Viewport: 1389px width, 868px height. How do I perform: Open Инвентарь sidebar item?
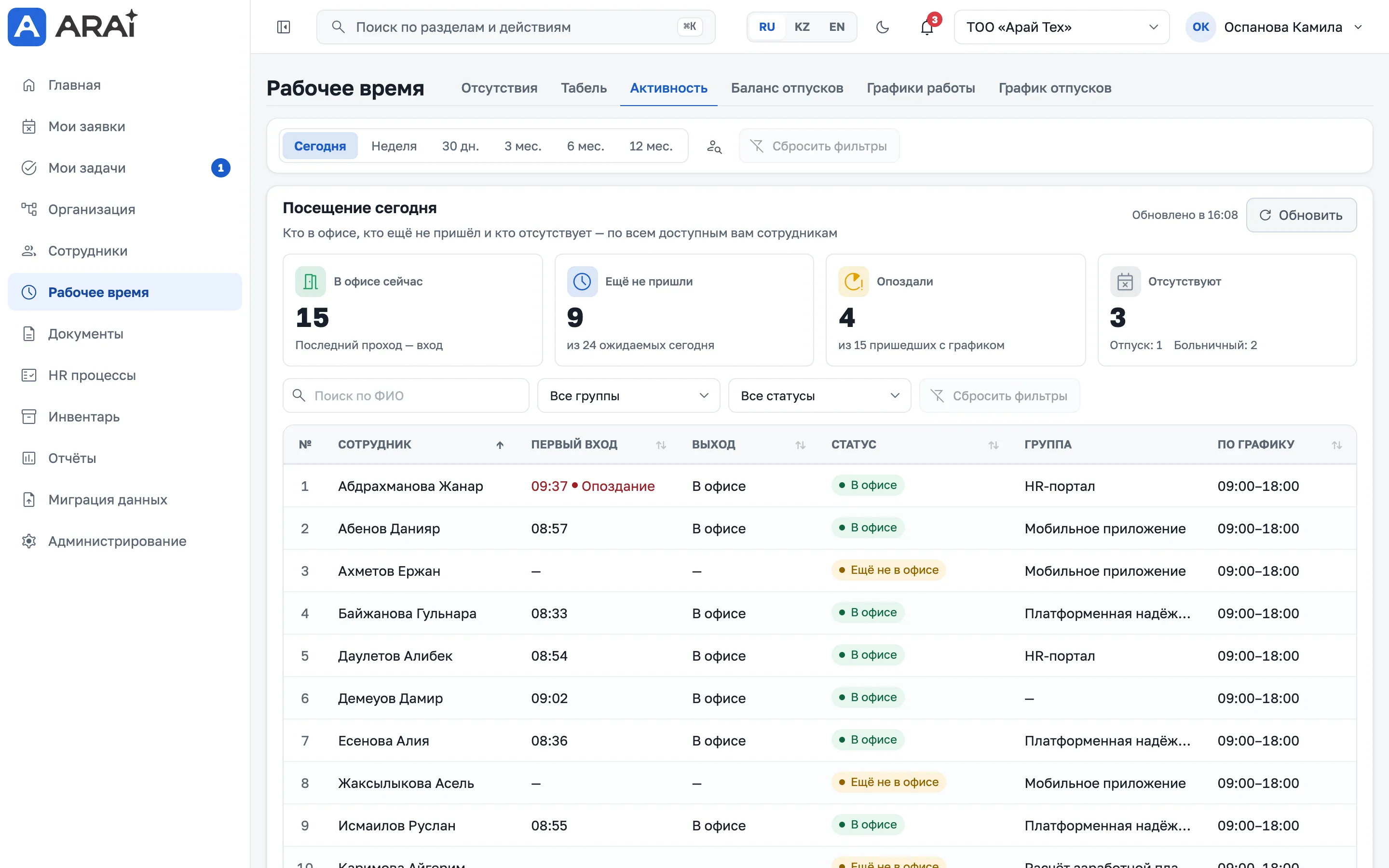(x=124, y=417)
